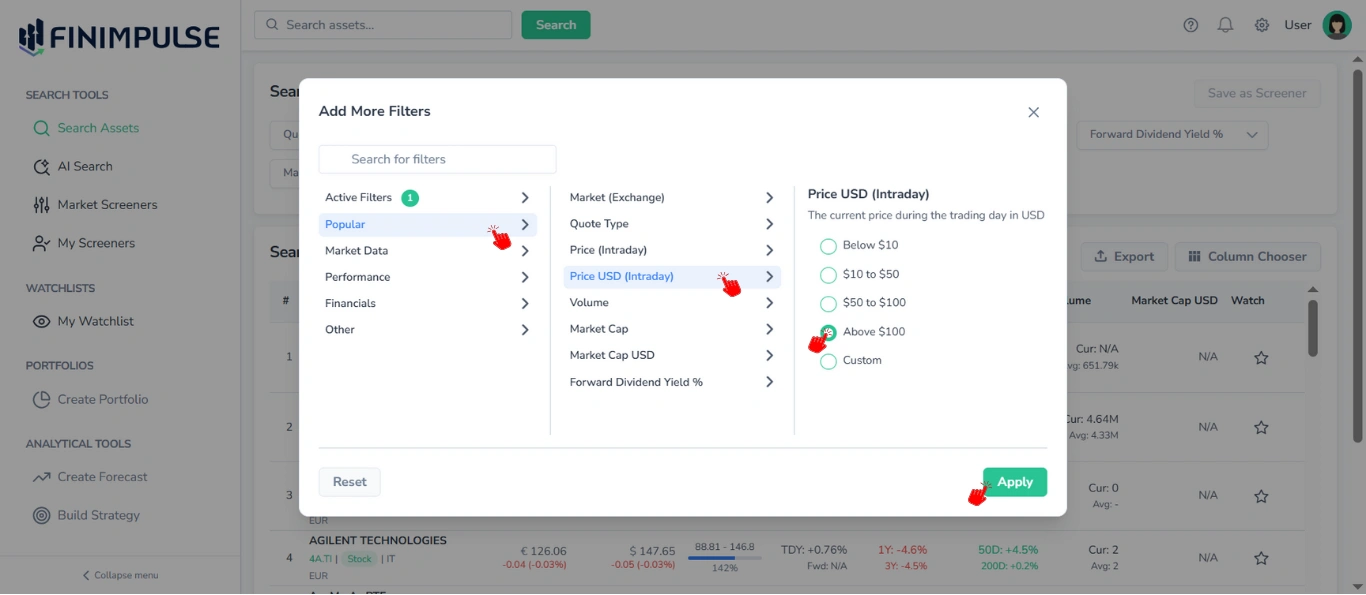Star Agilent Technologies to watch it
The image size is (1366, 595).
[1260, 557]
